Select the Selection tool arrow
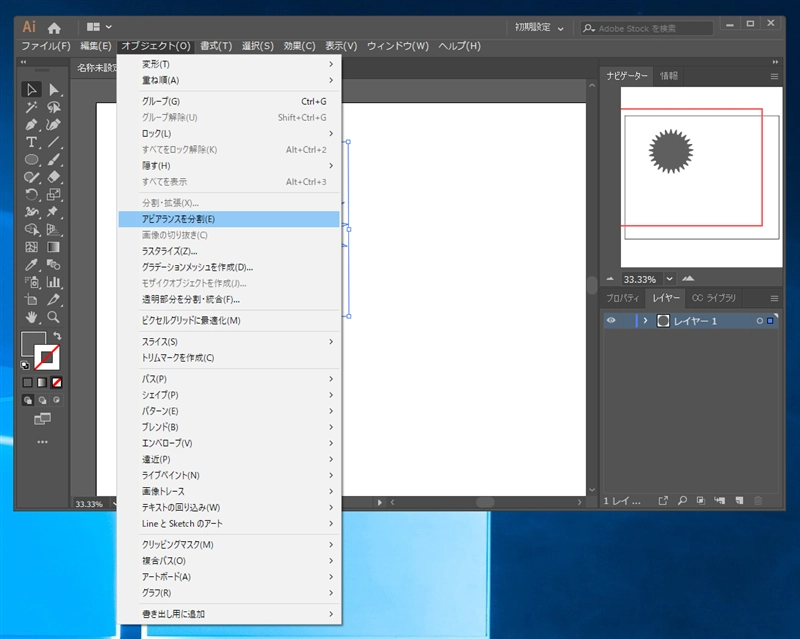Image resolution: width=800 pixels, height=639 pixels. click(31, 90)
